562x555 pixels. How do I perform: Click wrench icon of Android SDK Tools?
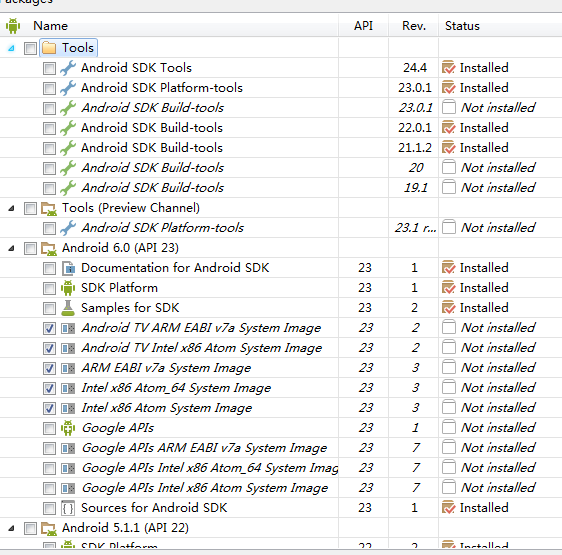click(68, 68)
